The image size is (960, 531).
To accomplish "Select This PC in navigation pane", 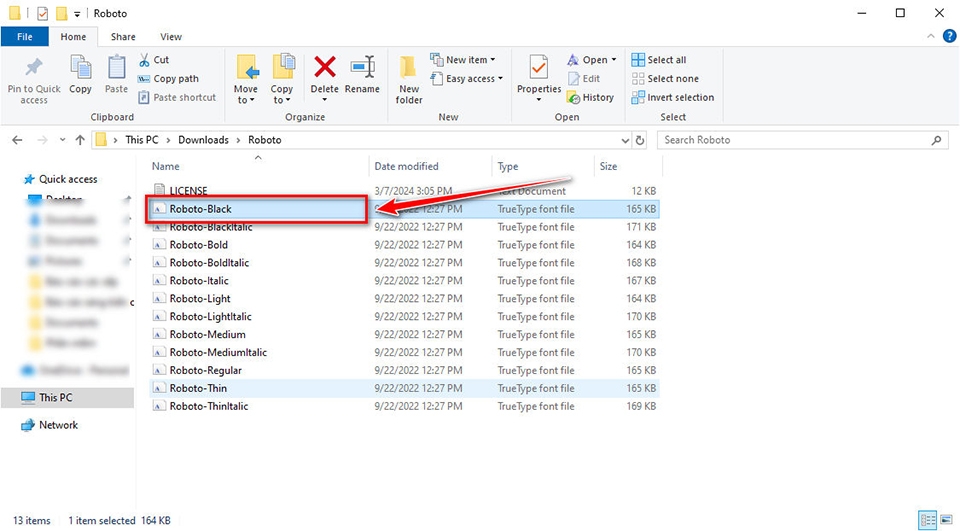I will [x=67, y=397].
